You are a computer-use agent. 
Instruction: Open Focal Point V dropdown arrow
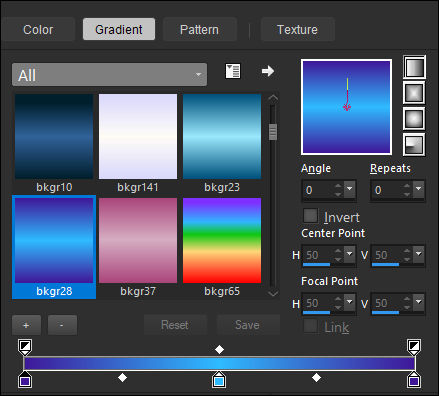point(418,303)
